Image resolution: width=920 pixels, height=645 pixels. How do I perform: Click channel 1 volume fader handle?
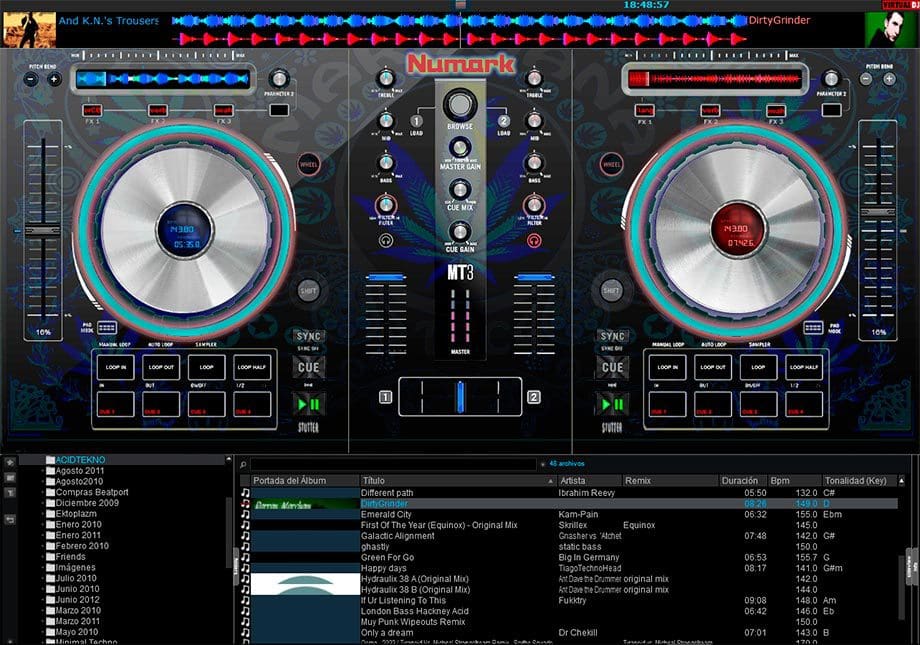(385, 277)
